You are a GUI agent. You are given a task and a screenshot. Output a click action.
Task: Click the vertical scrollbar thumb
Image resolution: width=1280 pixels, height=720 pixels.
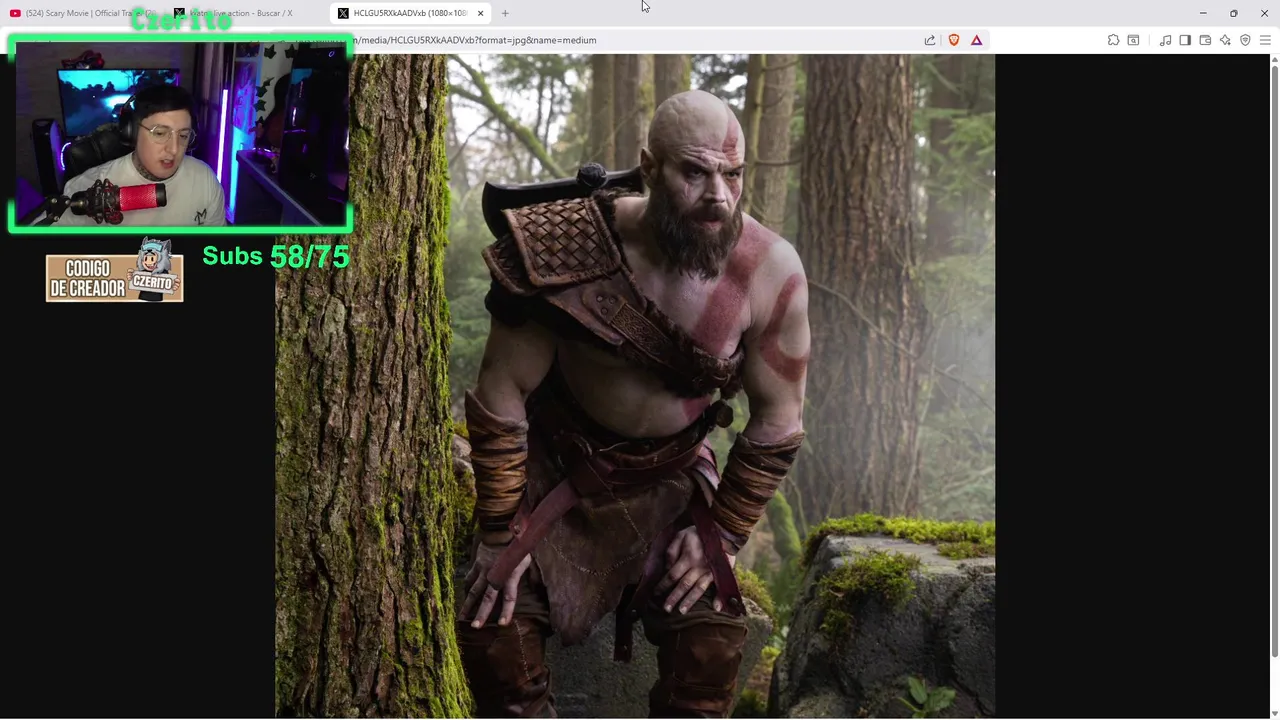(x=1274, y=360)
